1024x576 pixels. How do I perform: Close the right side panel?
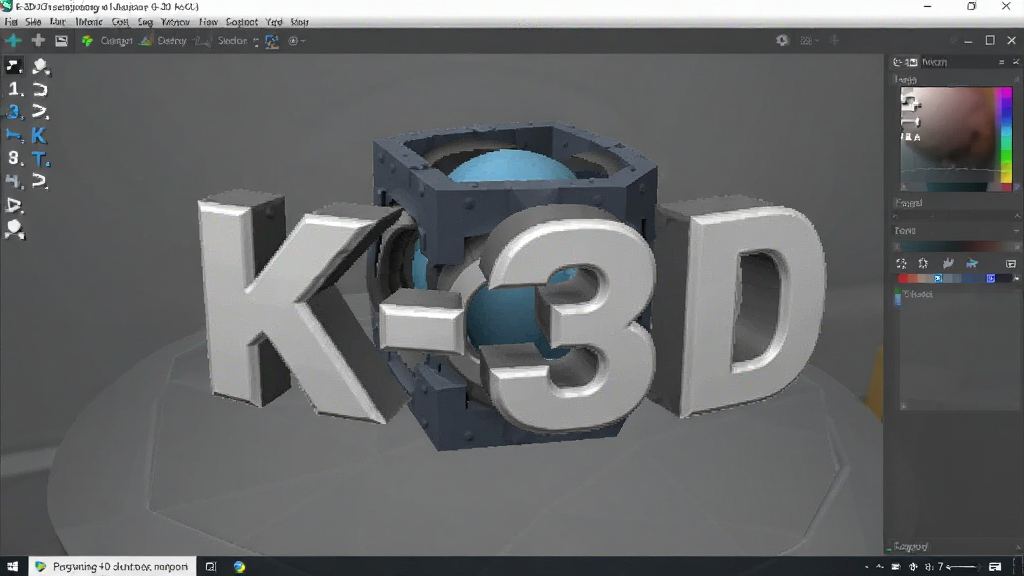[x=1016, y=62]
